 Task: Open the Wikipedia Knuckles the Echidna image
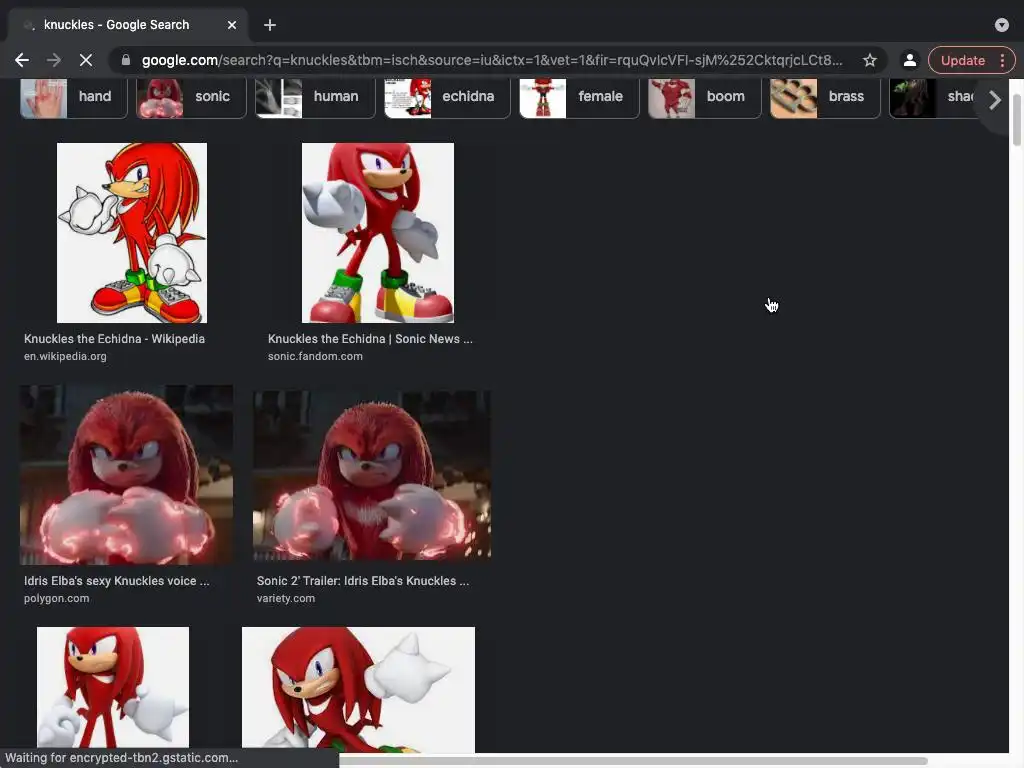tap(132, 232)
